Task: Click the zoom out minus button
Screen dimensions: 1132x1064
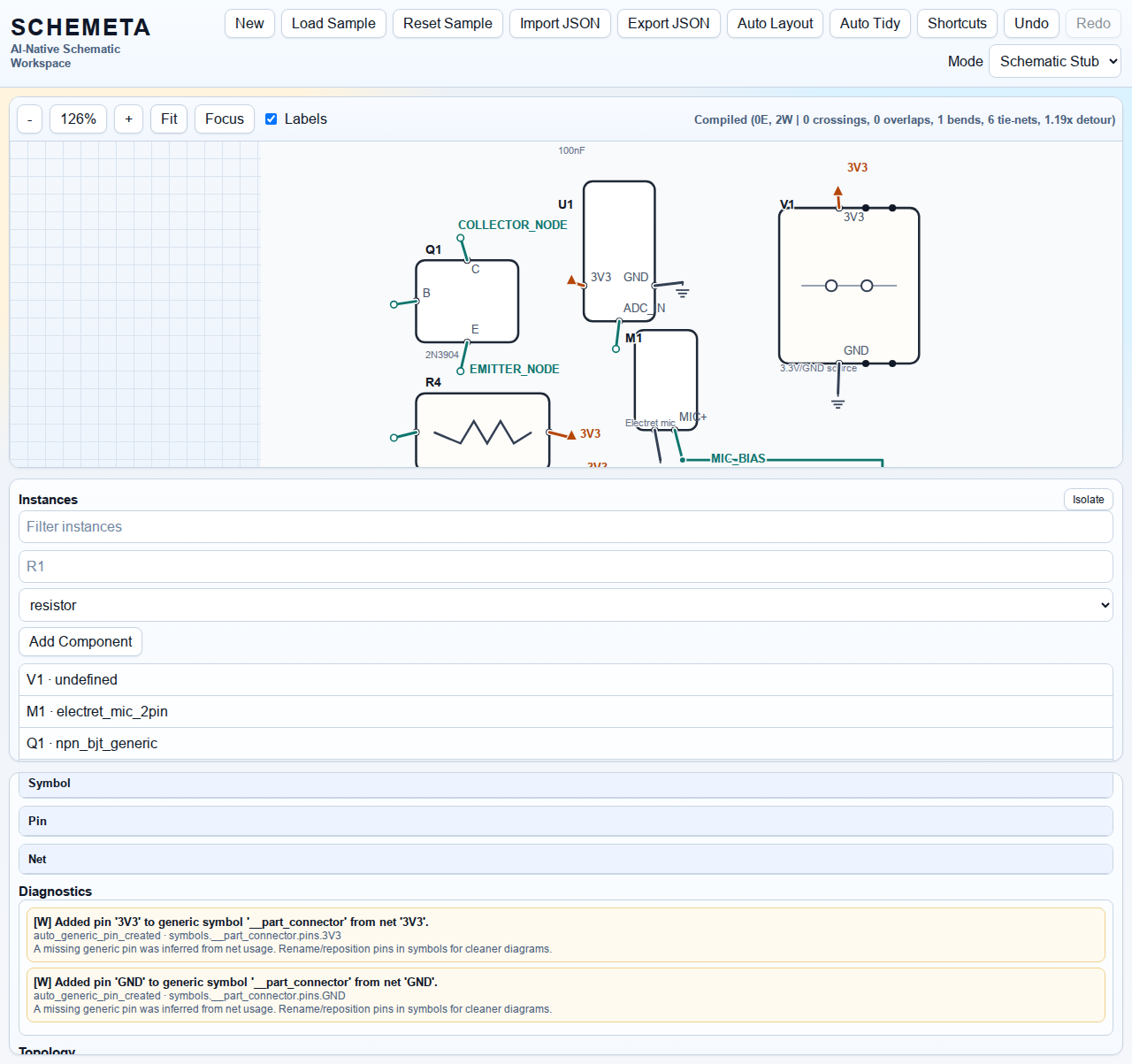Action: click(30, 119)
